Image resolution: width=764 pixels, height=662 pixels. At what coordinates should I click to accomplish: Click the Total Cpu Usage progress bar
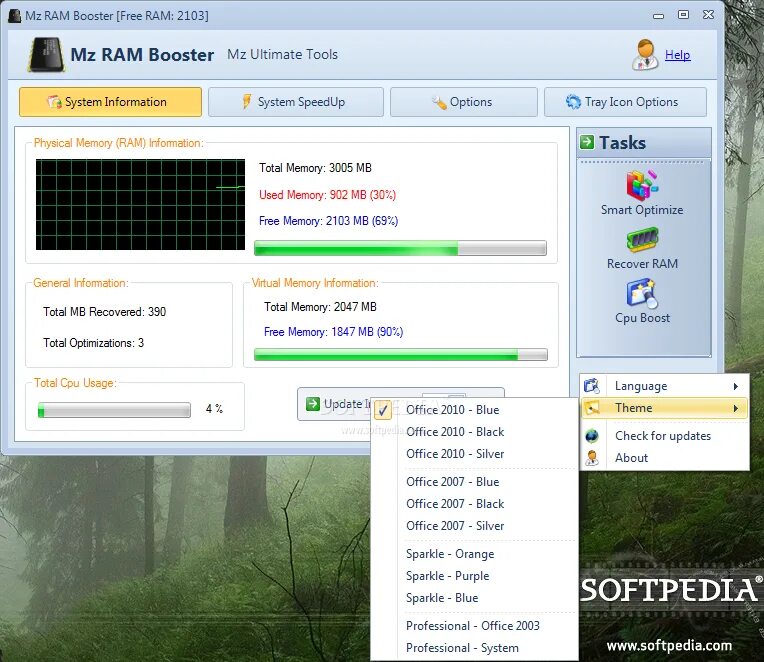pyautogui.click(x=114, y=410)
